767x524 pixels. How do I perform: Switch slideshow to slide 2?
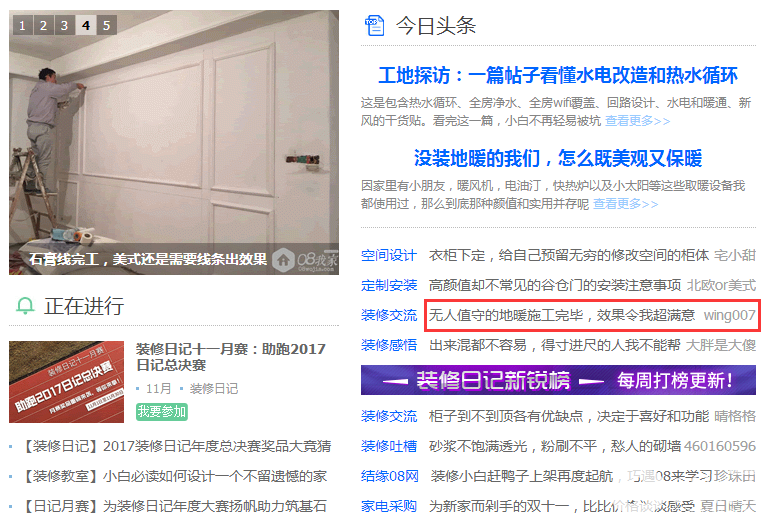(x=44, y=25)
